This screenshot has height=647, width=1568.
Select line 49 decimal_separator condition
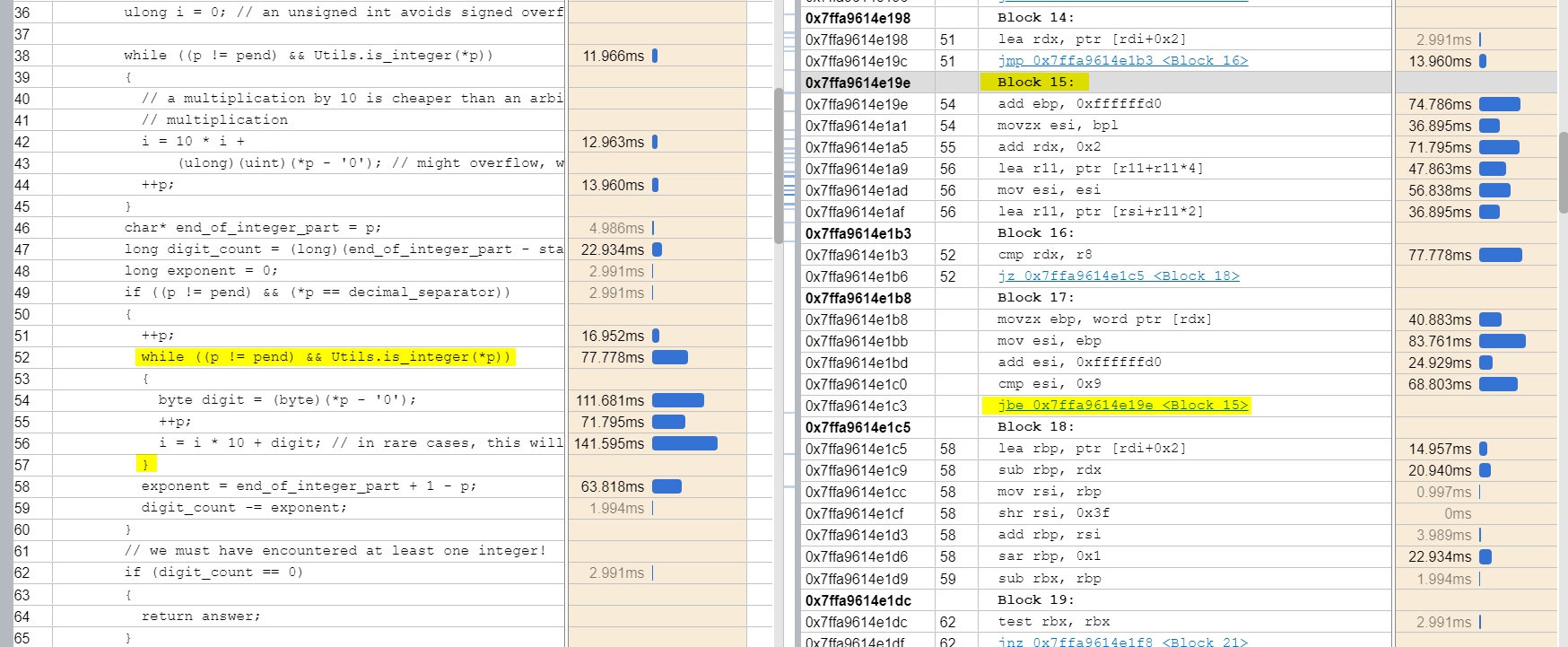318,293
